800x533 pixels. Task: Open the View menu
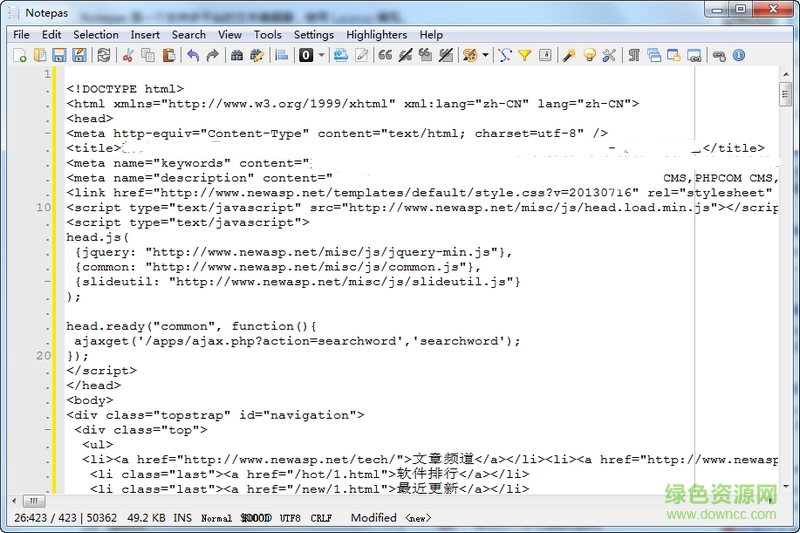tap(230, 35)
